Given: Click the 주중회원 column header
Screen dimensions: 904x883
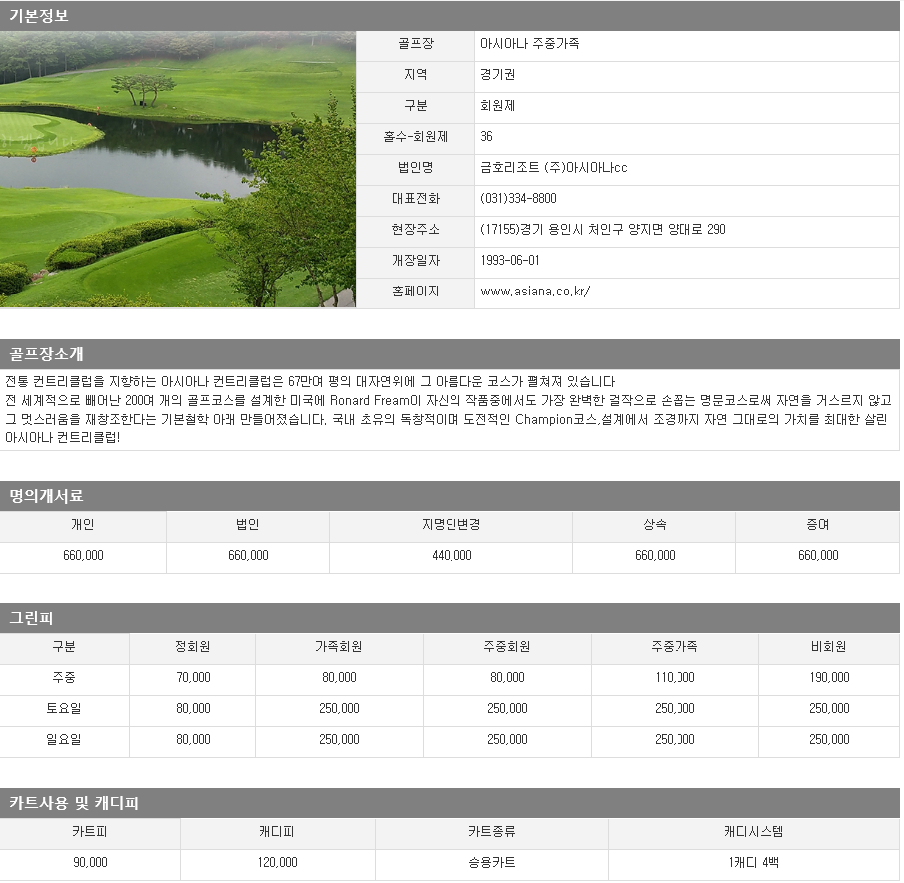Looking at the screenshot, I should coord(507,647).
